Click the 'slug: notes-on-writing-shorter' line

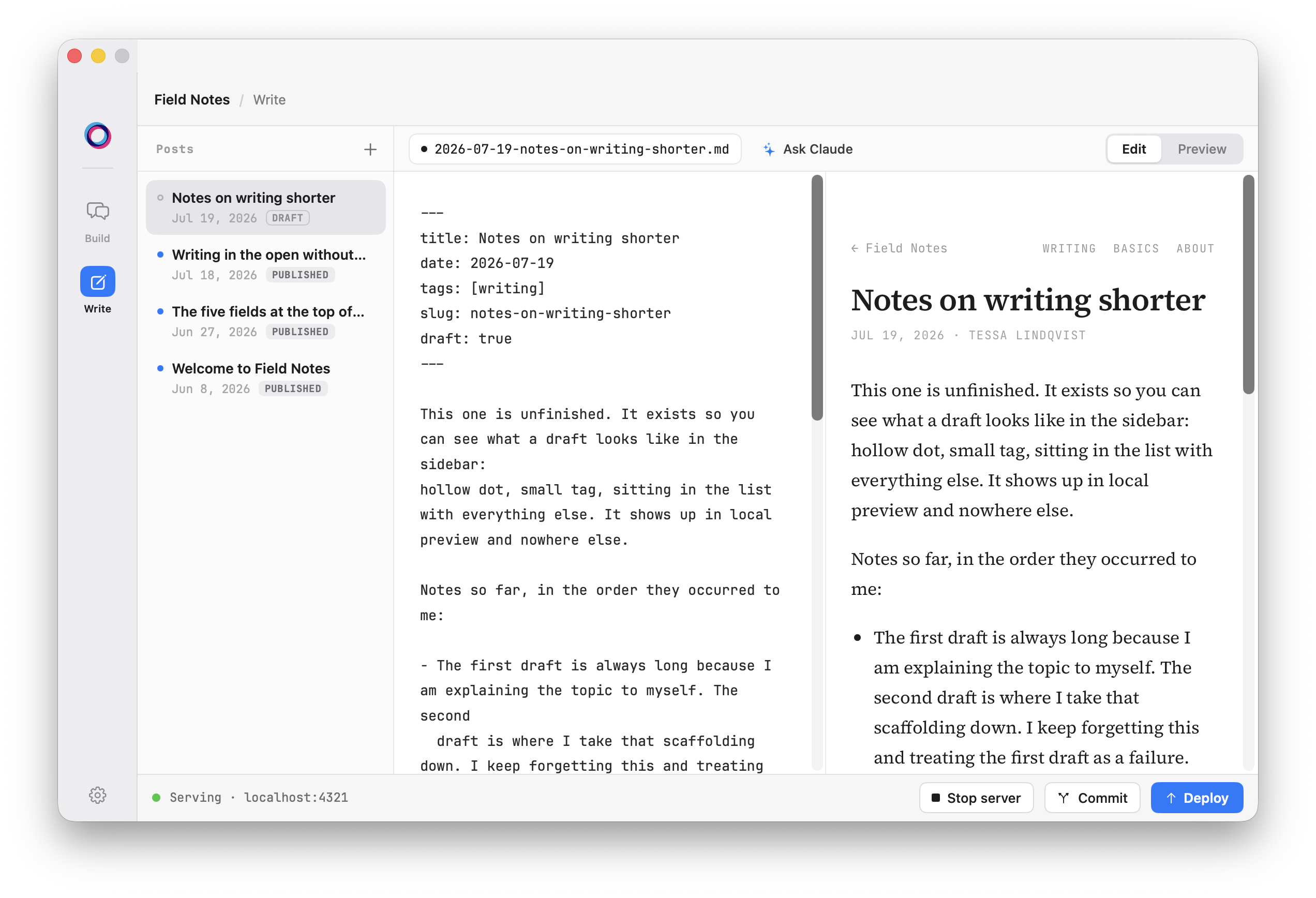tap(545, 313)
